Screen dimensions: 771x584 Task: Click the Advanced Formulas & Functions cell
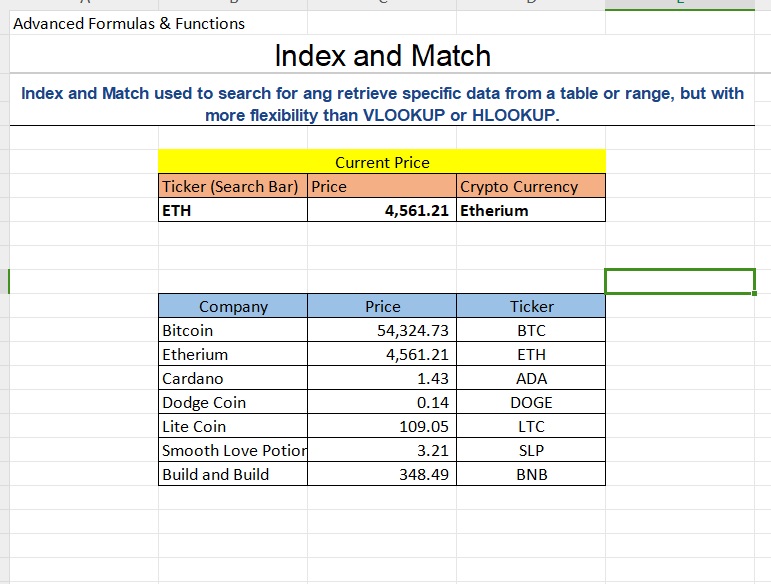point(129,23)
